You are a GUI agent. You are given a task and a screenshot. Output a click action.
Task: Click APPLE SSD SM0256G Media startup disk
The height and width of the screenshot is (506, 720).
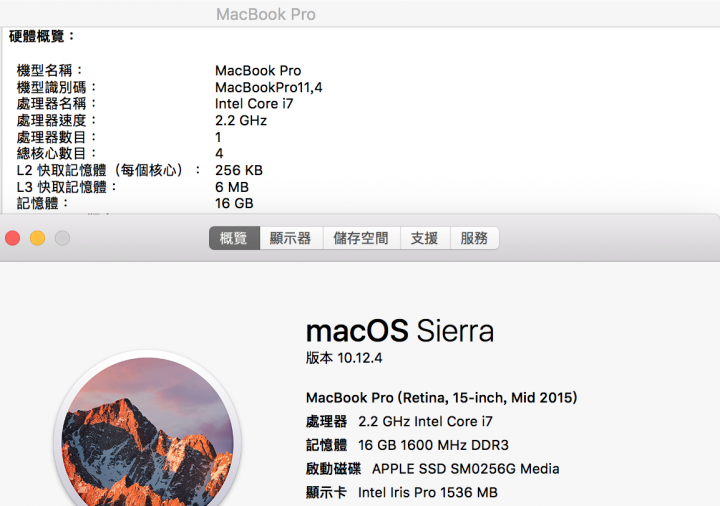point(433,469)
